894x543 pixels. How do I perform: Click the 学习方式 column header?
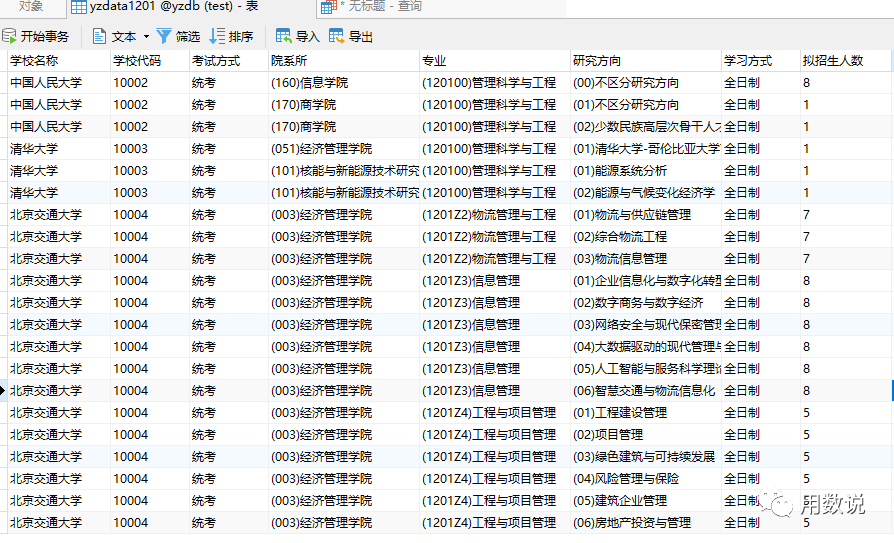click(x=761, y=60)
